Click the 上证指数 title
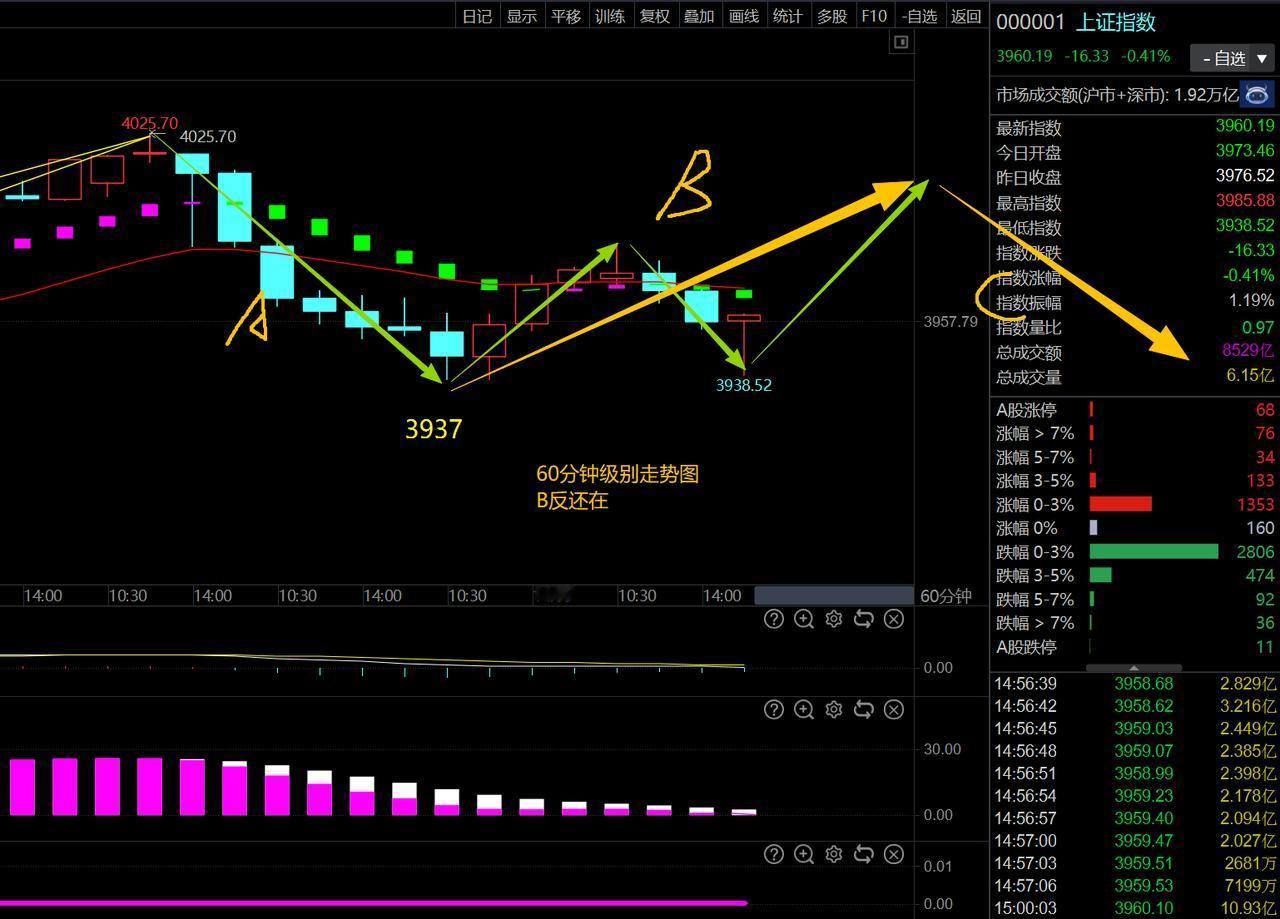The height and width of the screenshot is (919, 1280). (x=1115, y=22)
